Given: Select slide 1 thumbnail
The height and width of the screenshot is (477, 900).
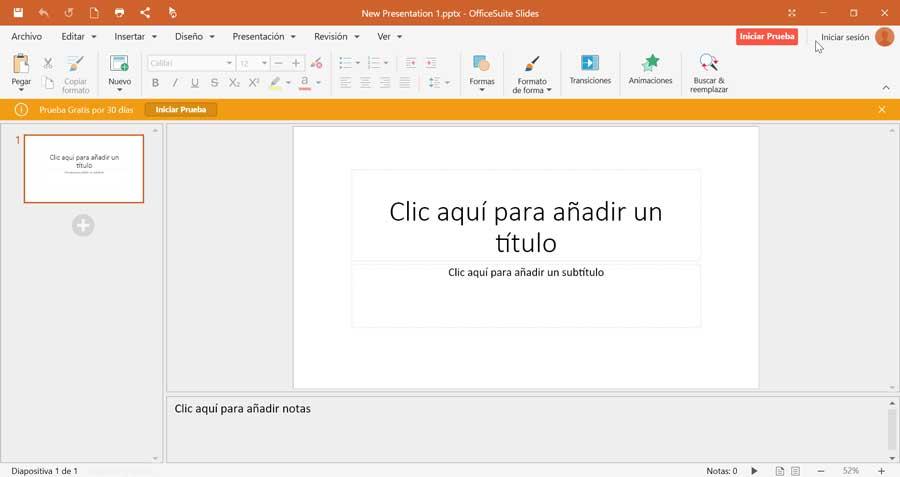Looking at the screenshot, I should click(x=84, y=169).
